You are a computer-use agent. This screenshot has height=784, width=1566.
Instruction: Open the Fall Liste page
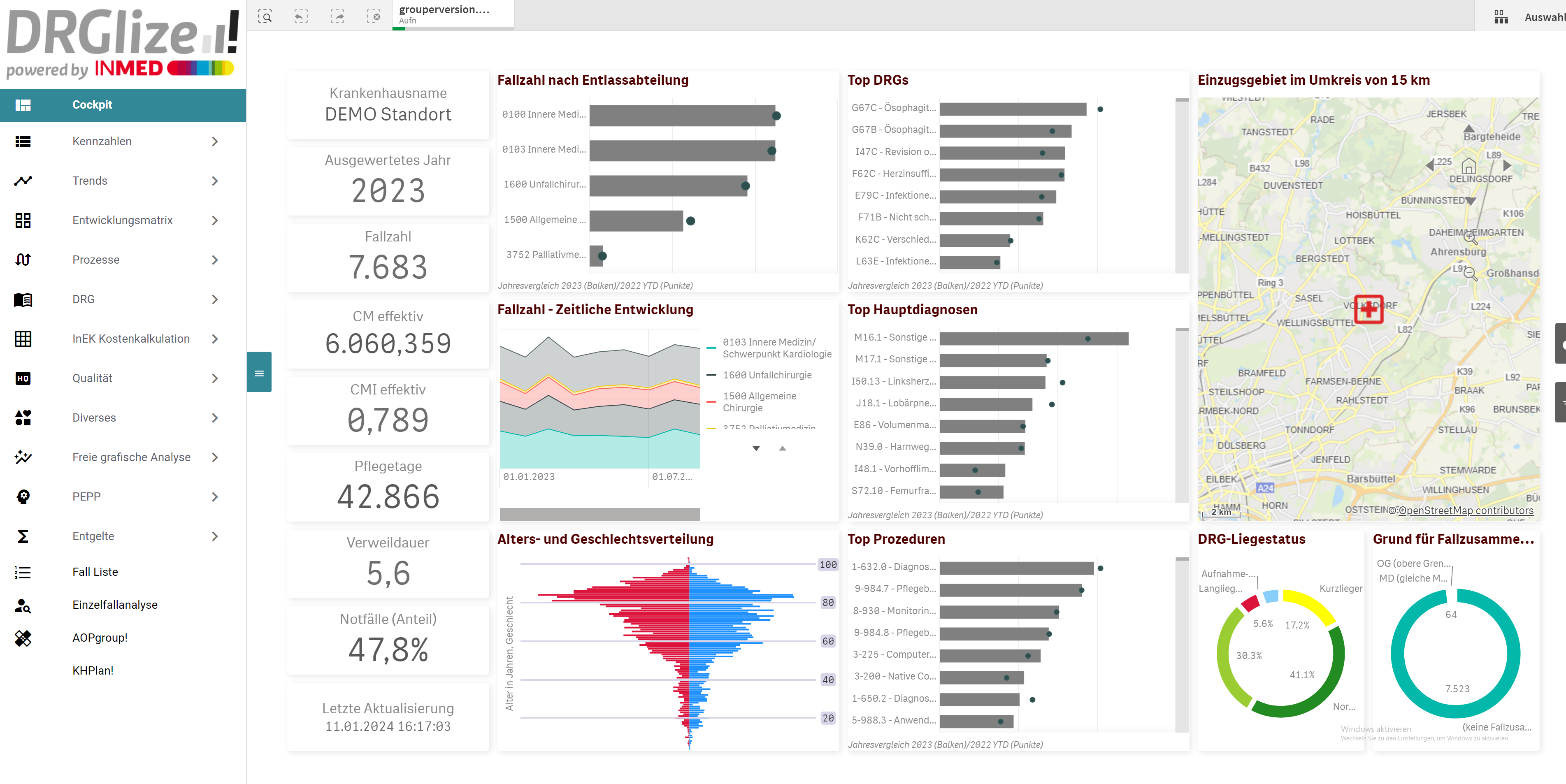[x=95, y=572]
